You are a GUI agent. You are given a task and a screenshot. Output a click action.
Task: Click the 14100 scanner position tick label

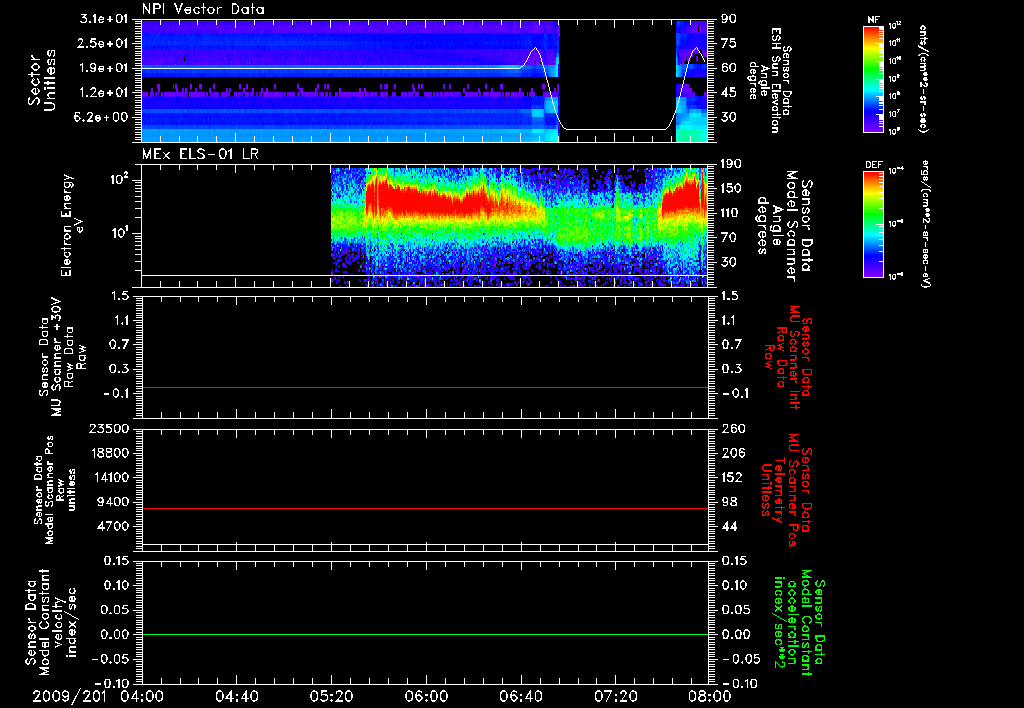pos(108,477)
